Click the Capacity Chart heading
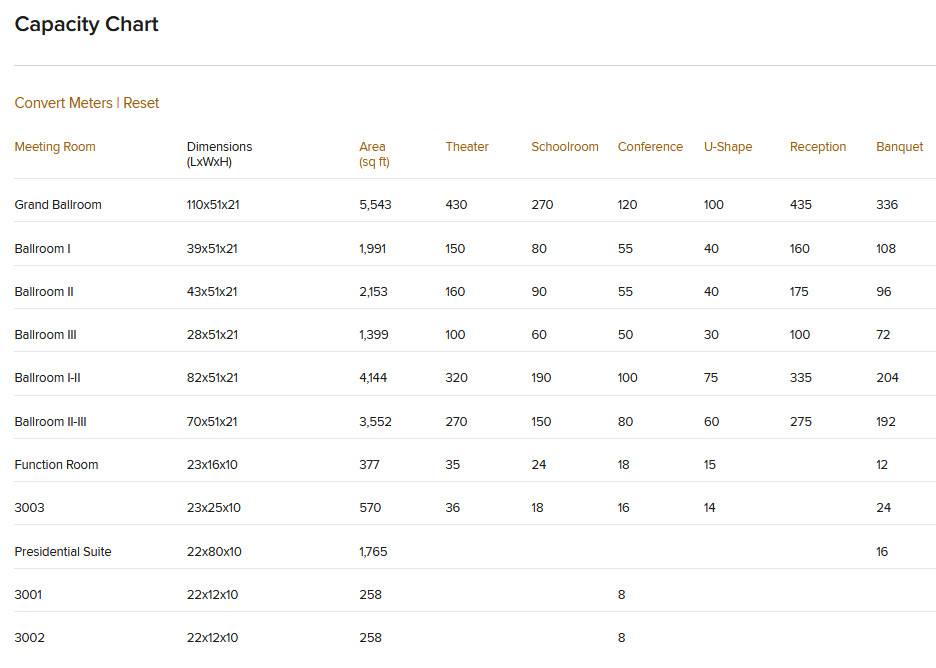 [87, 24]
